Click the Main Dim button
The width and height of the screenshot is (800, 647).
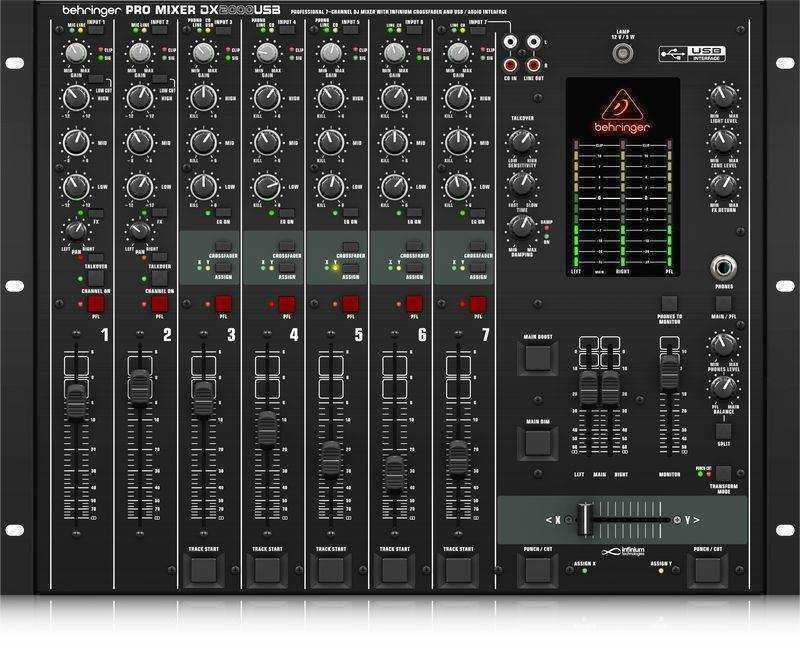pos(538,443)
